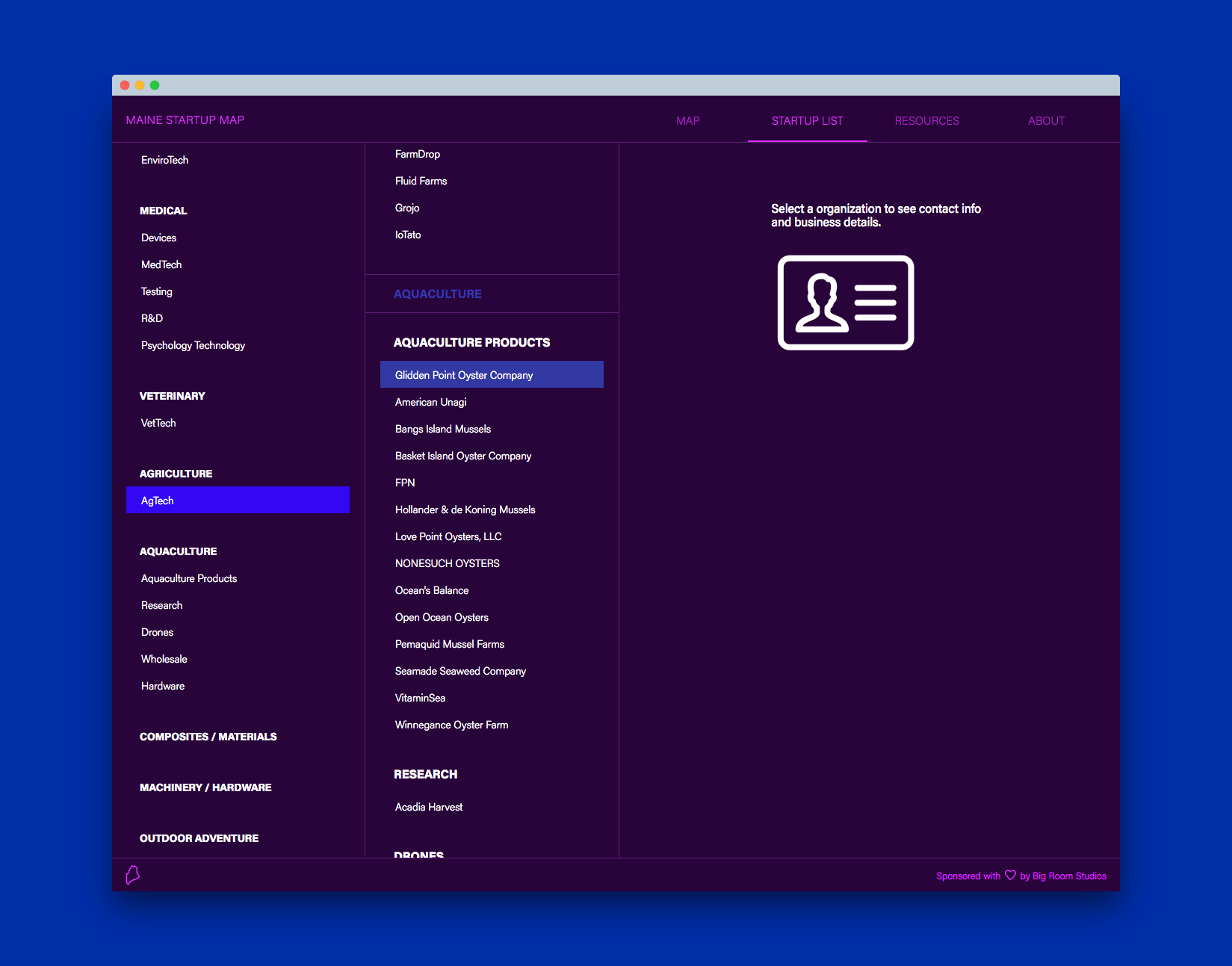Click the heart icon in the sponsor footer

coord(1010,875)
